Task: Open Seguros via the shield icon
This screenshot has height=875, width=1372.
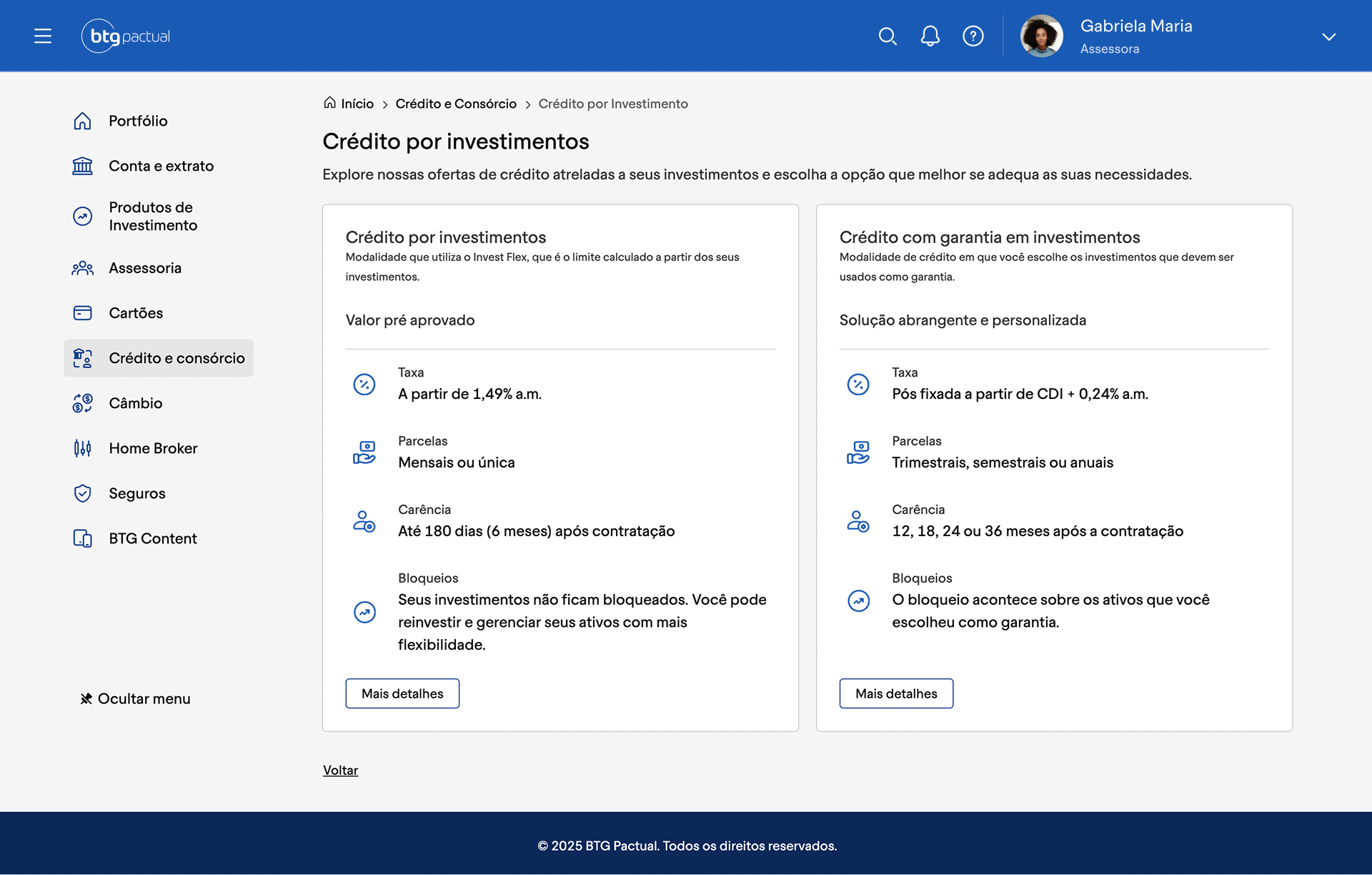Action: point(82,493)
